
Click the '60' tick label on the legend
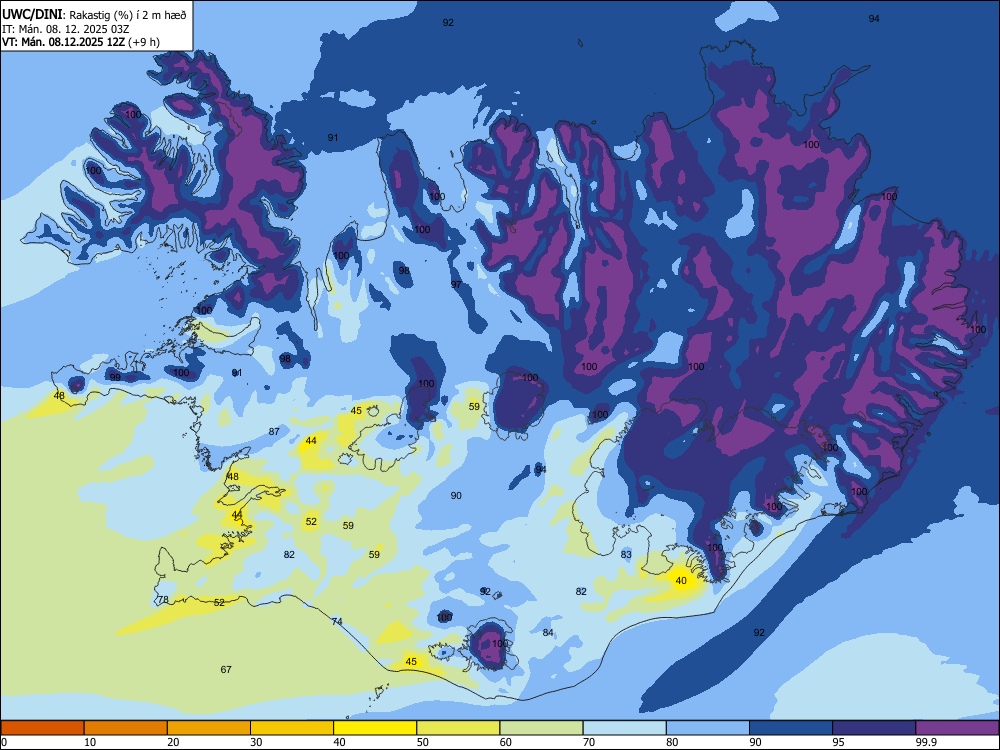pos(506,742)
